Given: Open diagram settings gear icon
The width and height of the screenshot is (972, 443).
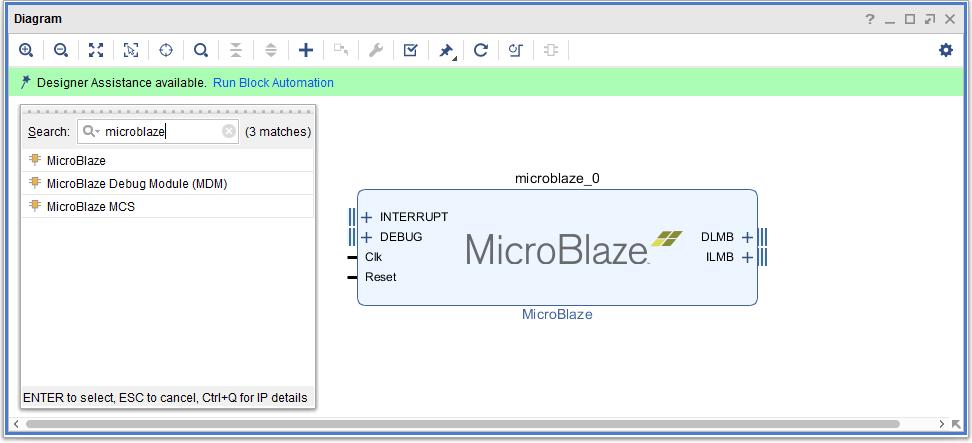Looking at the screenshot, I should coord(946,50).
